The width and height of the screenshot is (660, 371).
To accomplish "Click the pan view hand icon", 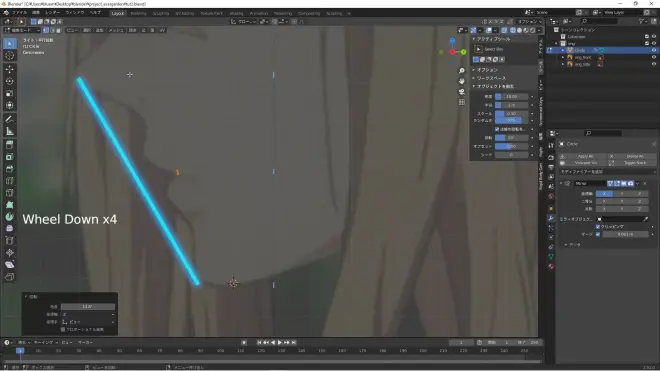I will pos(462,81).
